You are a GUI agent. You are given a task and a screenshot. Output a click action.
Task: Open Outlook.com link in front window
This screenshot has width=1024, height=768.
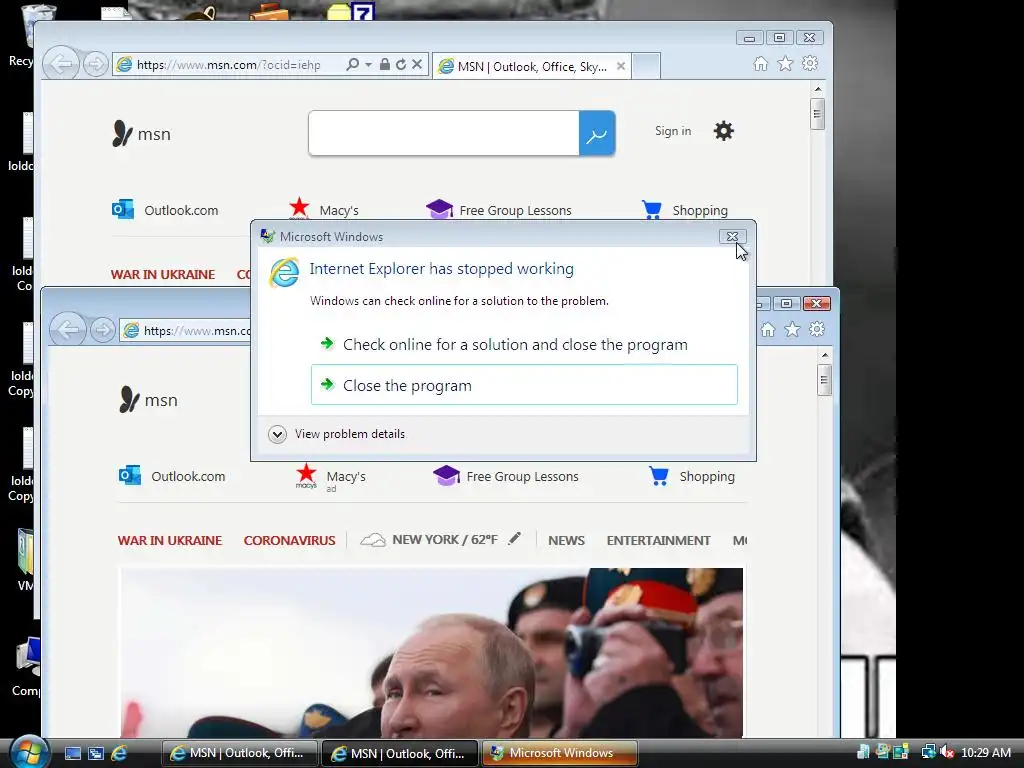click(172, 475)
